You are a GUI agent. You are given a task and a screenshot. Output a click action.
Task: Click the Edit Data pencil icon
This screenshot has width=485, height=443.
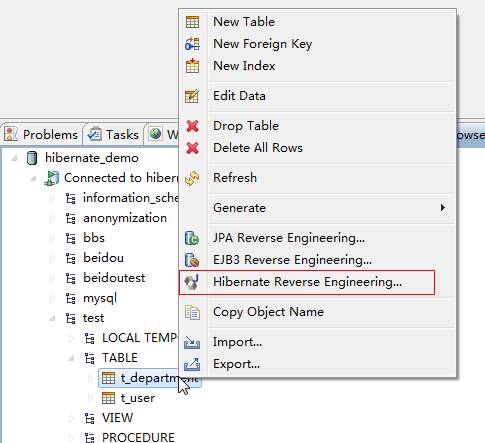(x=192, y=96)
